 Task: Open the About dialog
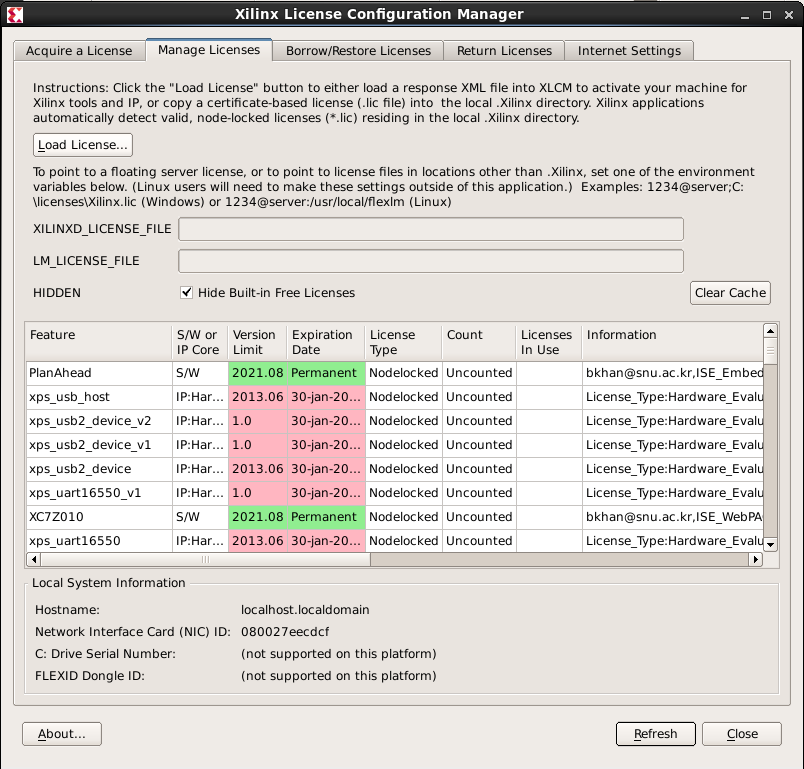(x=61, y=733)
